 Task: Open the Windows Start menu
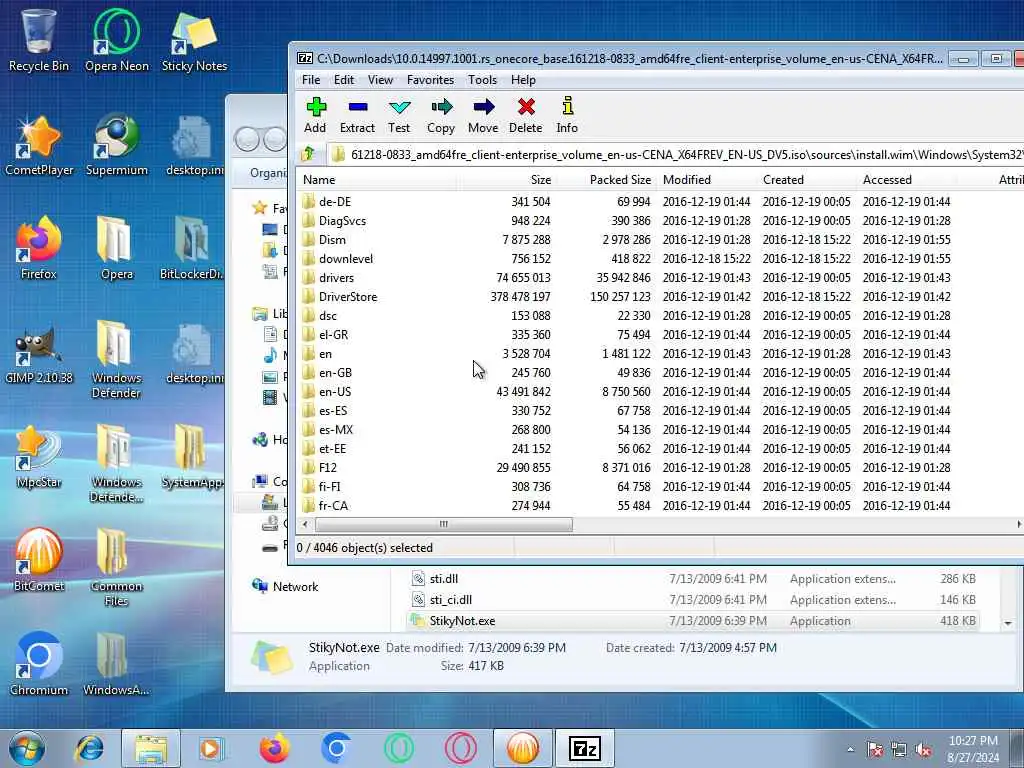point(27,748)
